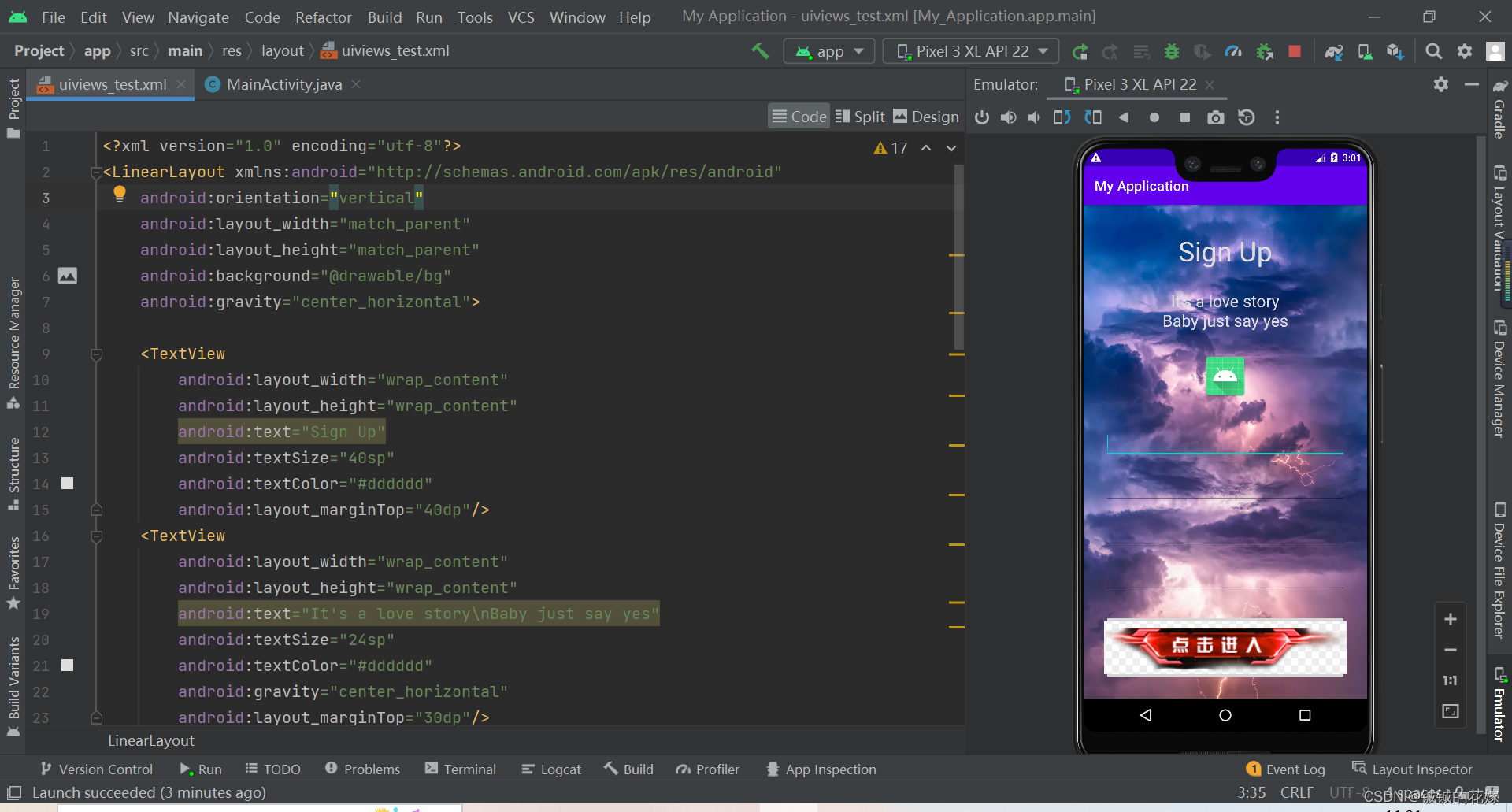The width and height of the screenshot is (1512, 812).
Task: Power off the virtual device via power icon
Action: coord(981,117)
